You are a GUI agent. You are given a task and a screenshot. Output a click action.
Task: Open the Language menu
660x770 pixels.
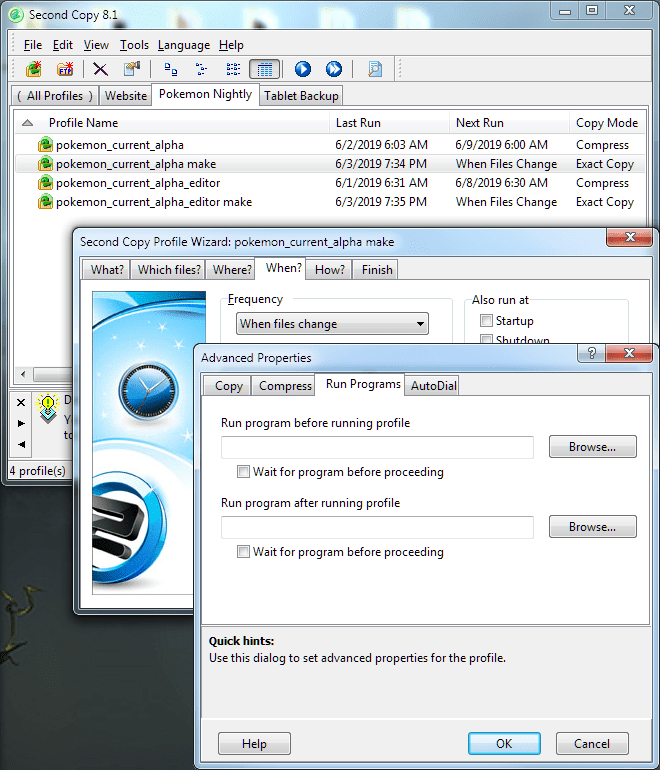pos(184,45)
